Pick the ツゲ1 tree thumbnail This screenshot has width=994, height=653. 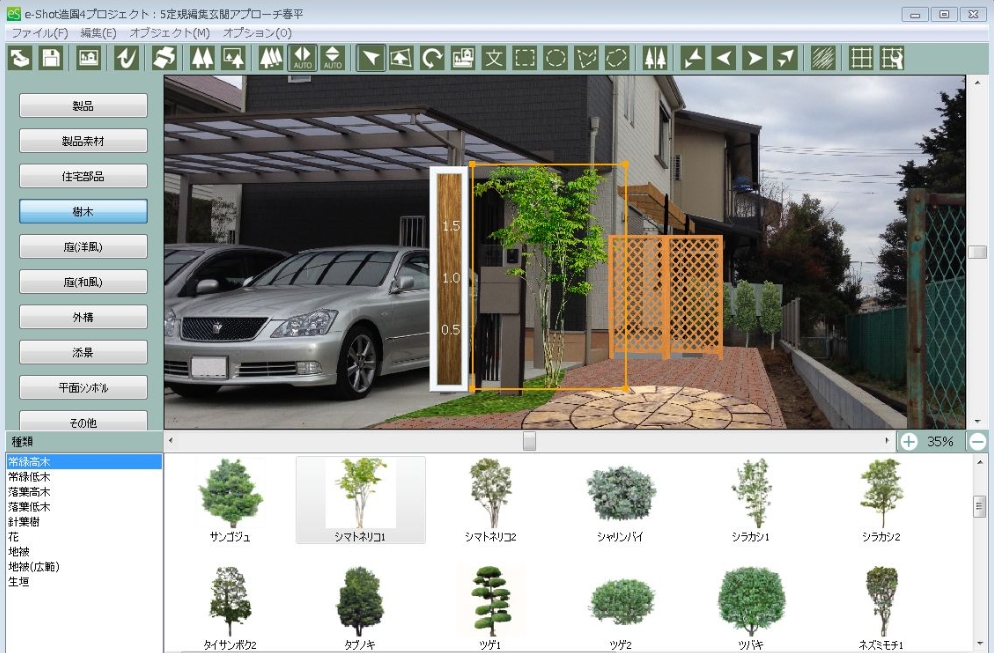point(491,609)
